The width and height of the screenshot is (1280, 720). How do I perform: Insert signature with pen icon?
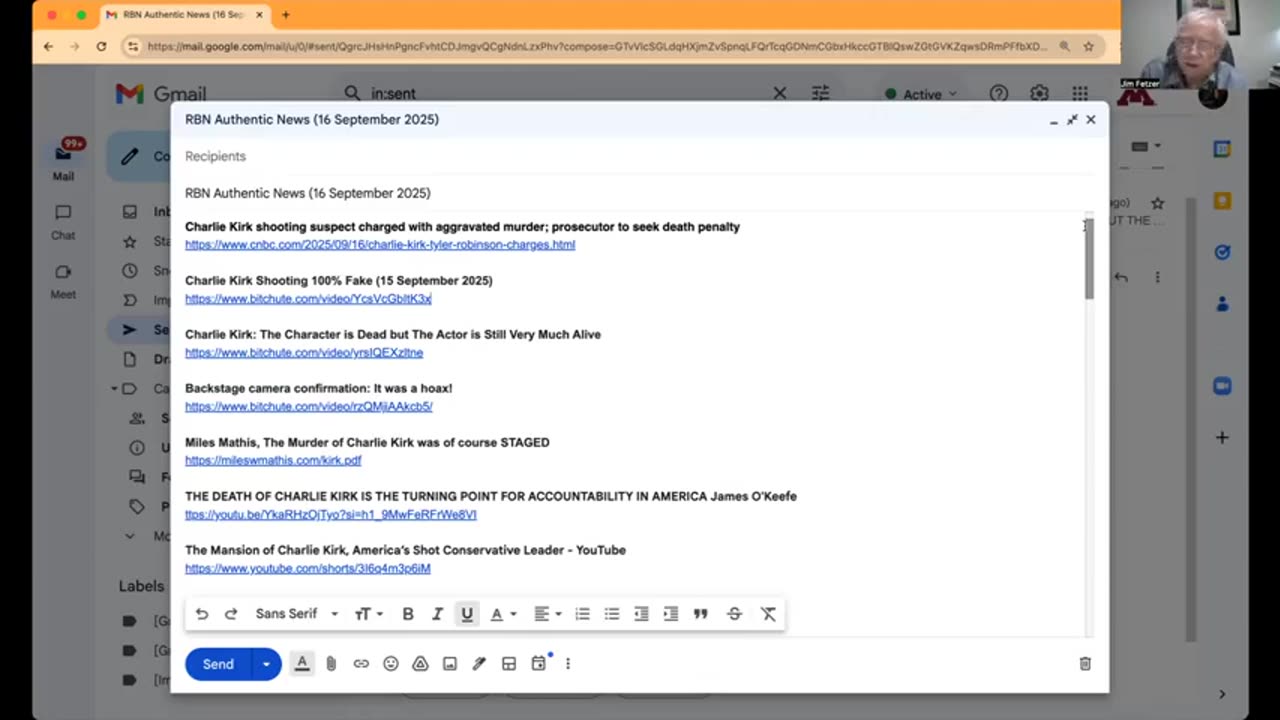(x=479, y=664)
